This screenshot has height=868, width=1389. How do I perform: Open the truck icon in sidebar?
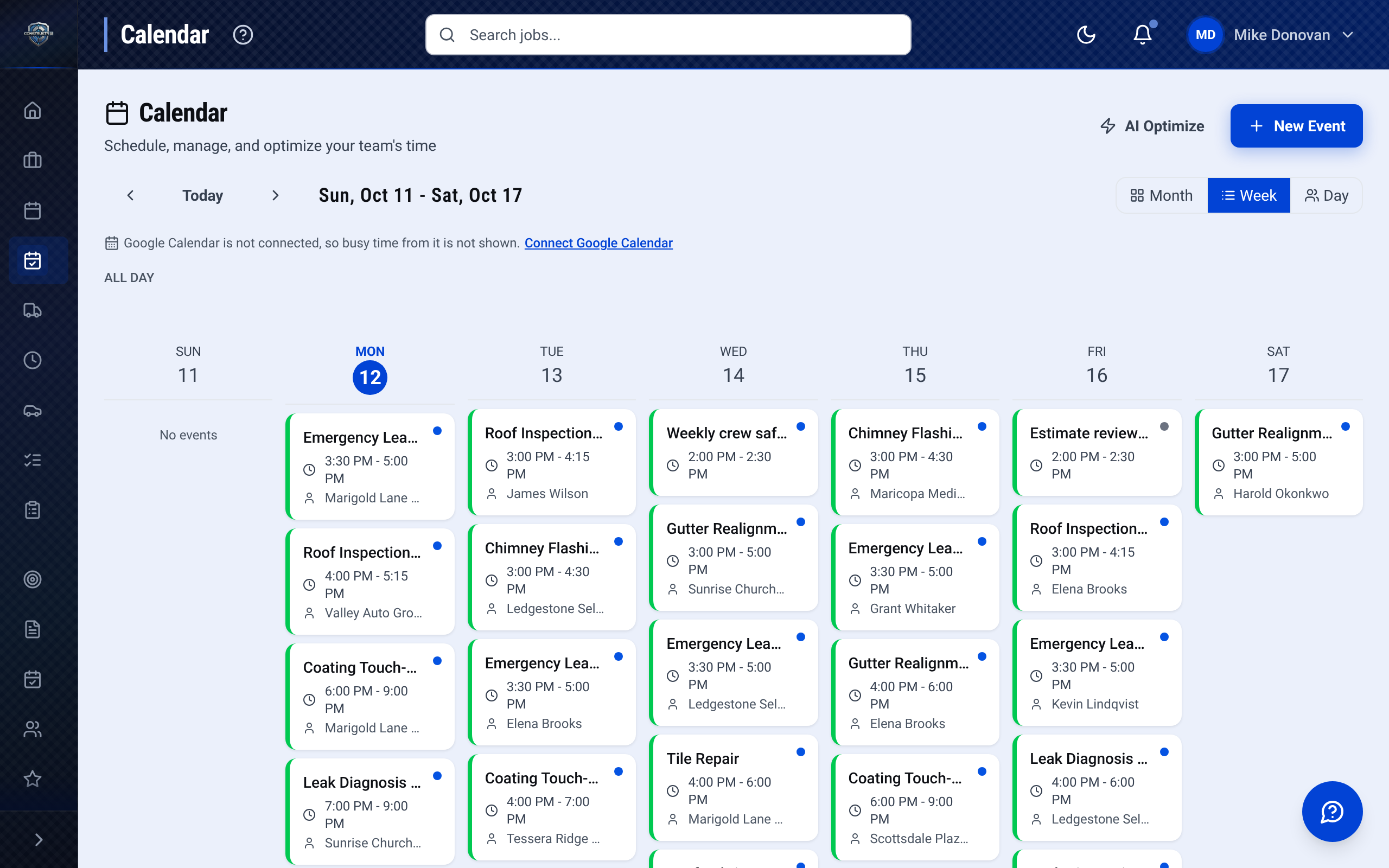[x=33, y=310]
